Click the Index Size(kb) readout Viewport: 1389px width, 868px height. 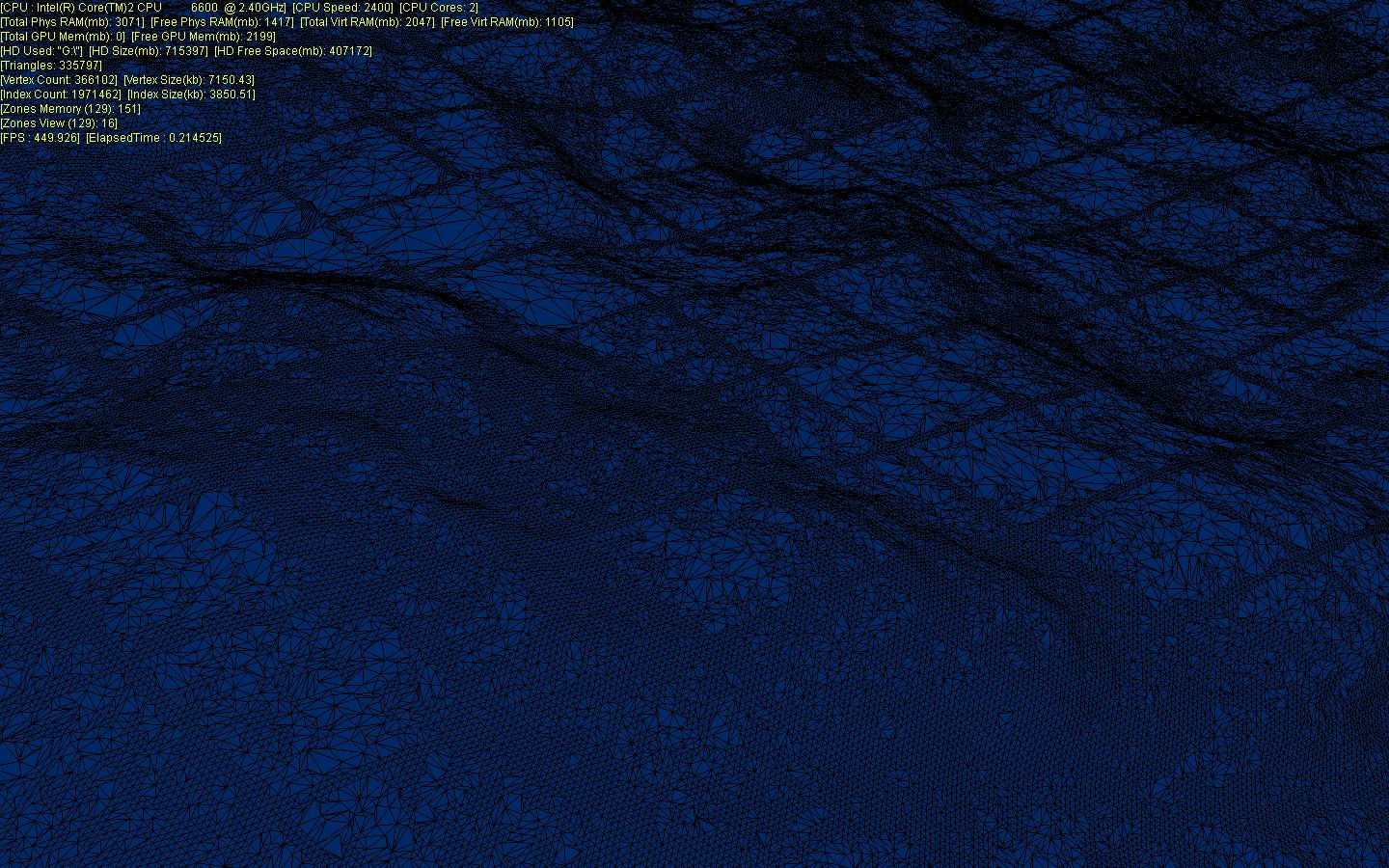tap(191, 95)
